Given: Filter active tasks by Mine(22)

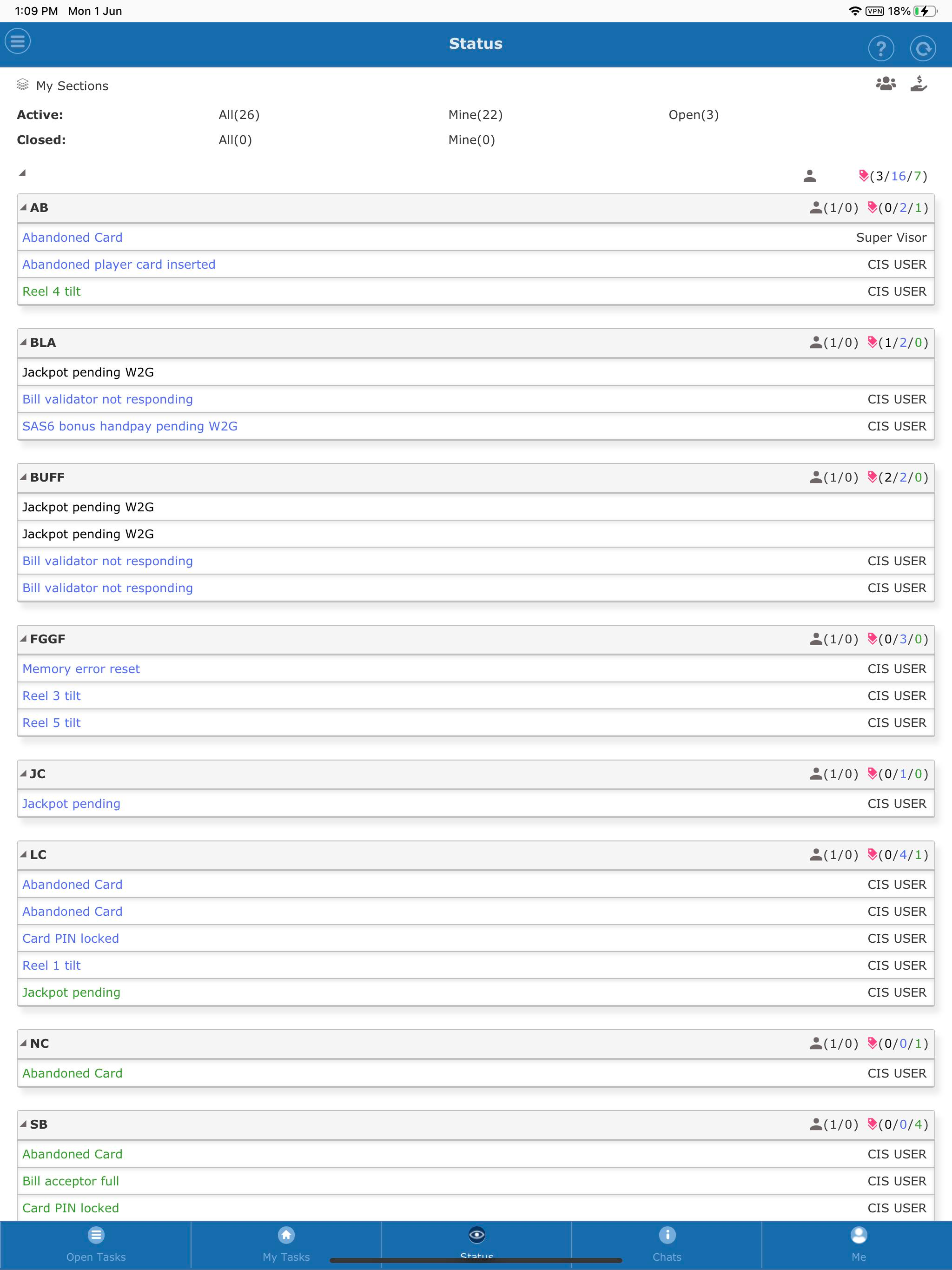Looking at the screenshot, I should pos(476,115).
